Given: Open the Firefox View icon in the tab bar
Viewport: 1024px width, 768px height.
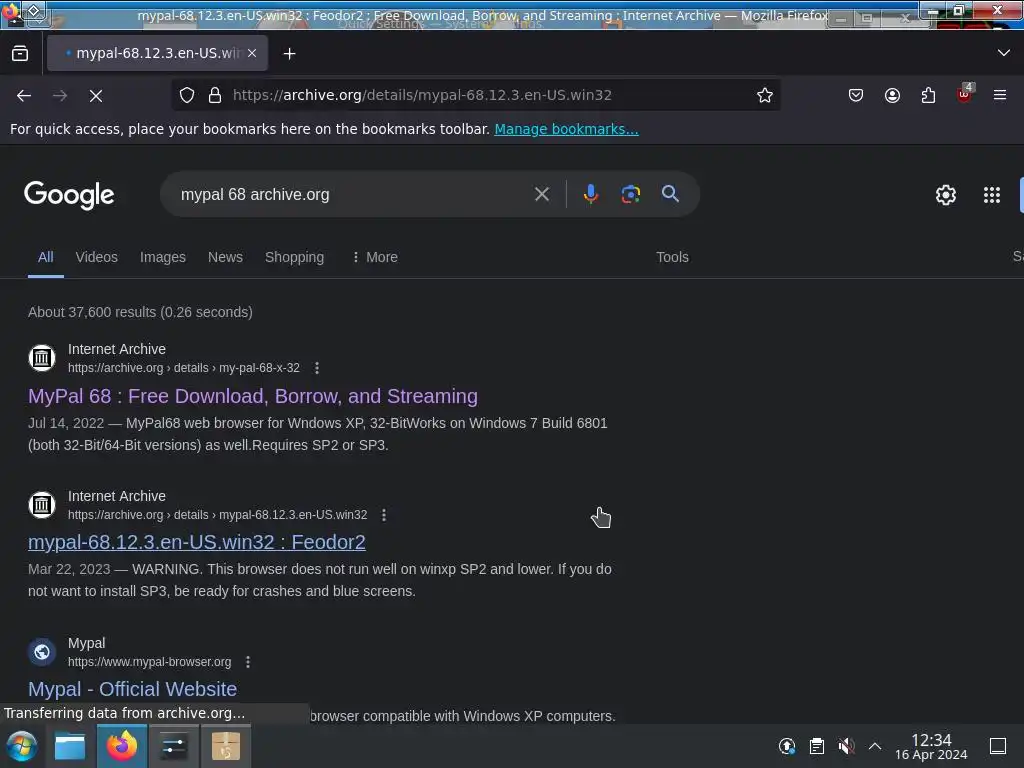Looking at the screenshot, I should [x=20, y=54].
